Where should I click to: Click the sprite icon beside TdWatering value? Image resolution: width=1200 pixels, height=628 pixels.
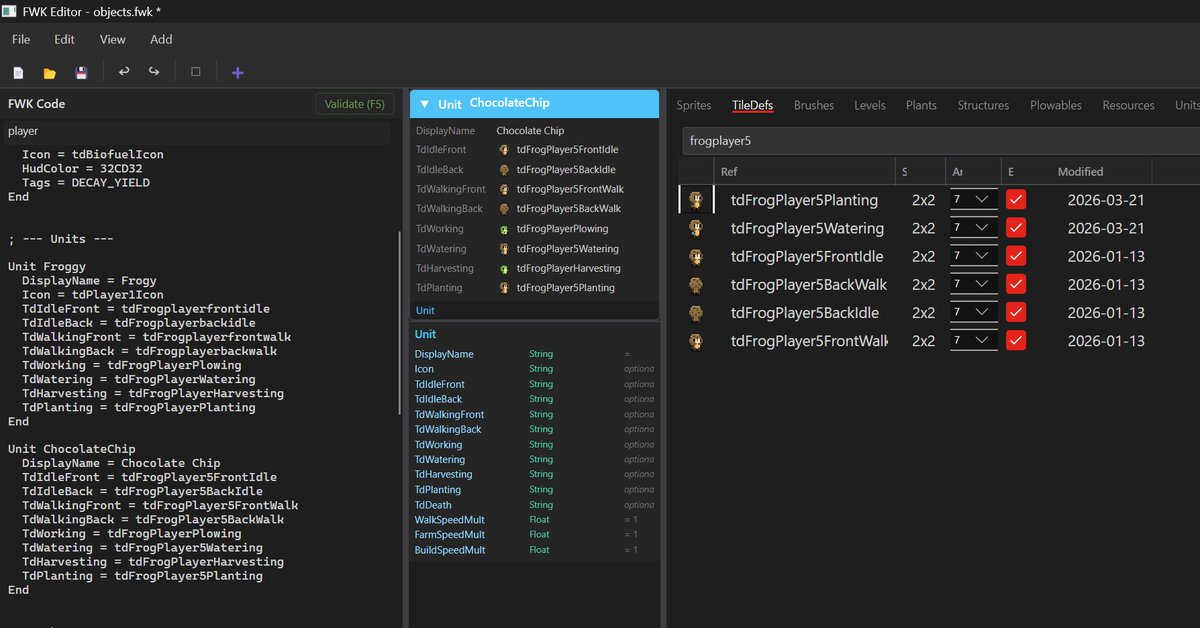(x=505, y=249)
